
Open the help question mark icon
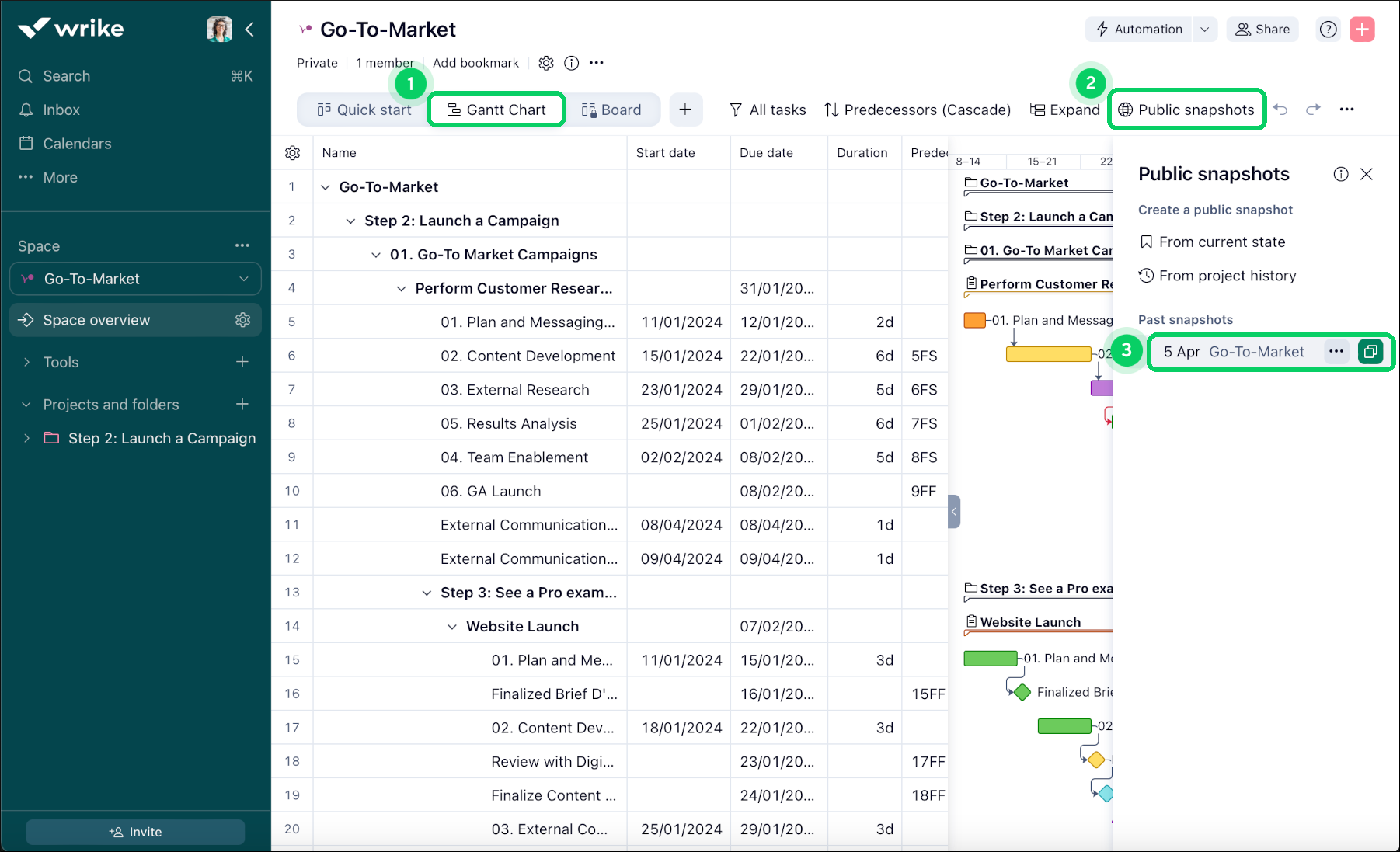pos(1329,30)
